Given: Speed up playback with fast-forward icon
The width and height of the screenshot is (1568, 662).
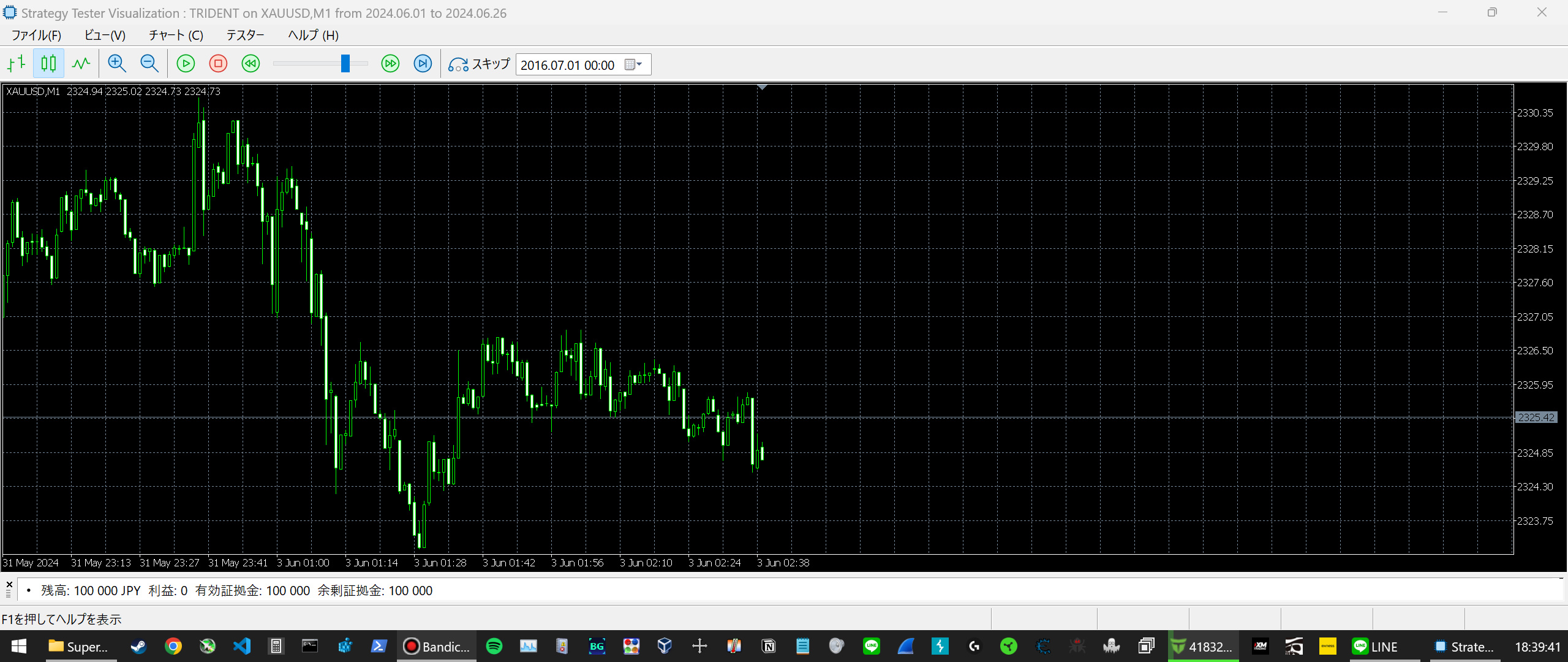Looking at the screenshot, I should [390, 64].
